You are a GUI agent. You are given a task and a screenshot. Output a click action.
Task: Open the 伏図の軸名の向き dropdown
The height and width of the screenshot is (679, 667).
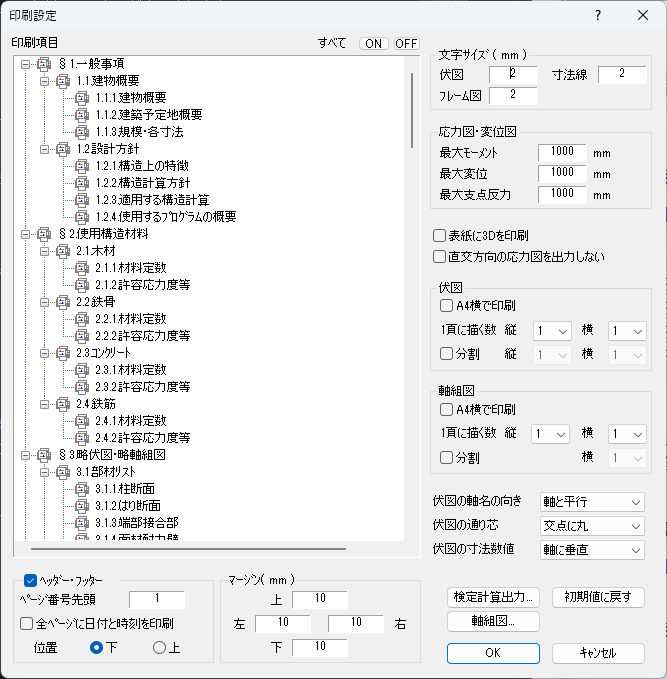pos(592,501)
